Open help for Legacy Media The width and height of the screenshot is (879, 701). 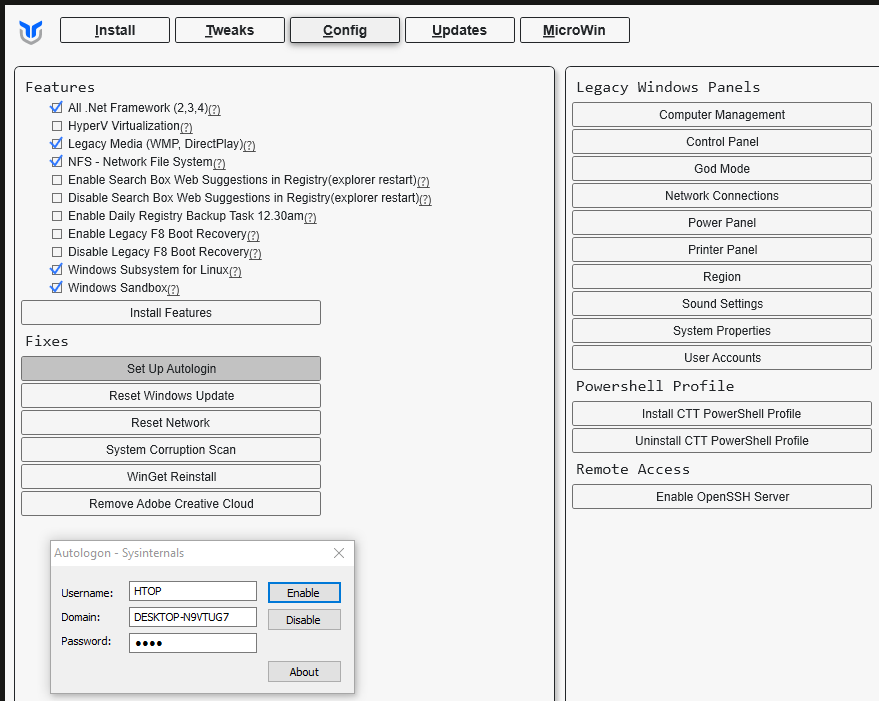249,145
